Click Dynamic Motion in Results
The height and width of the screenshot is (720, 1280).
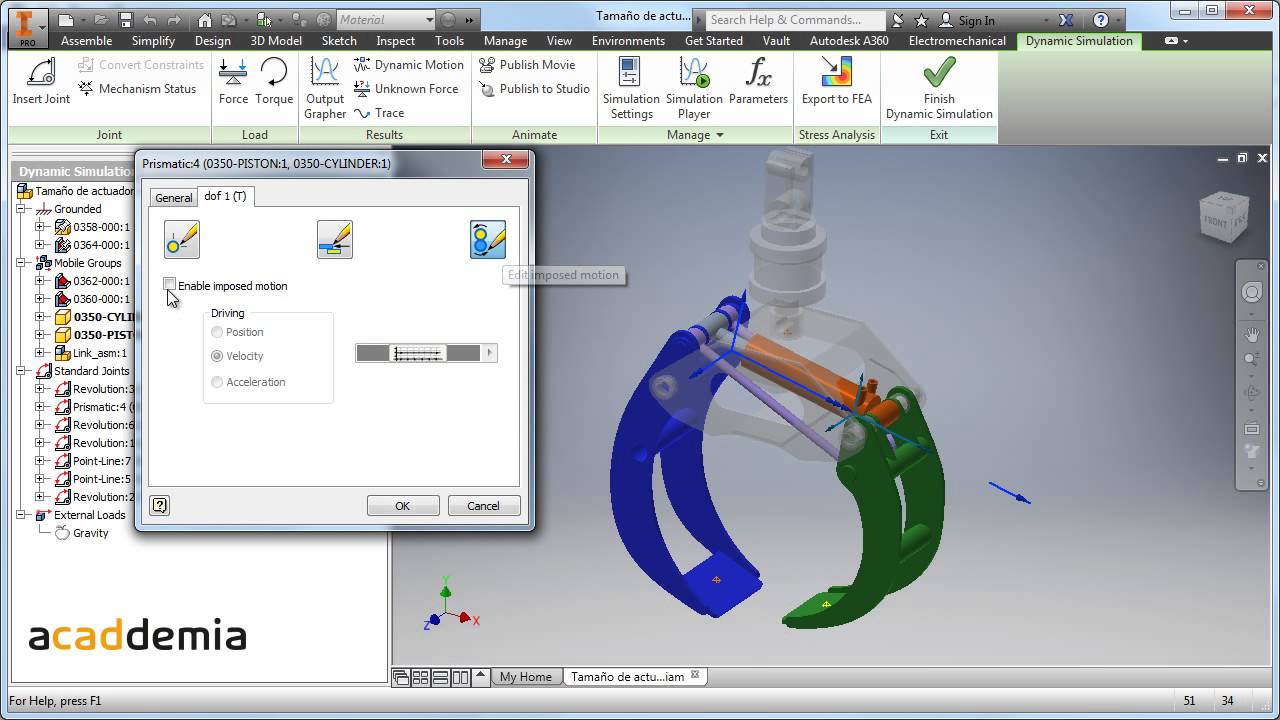tap(409, 65)
